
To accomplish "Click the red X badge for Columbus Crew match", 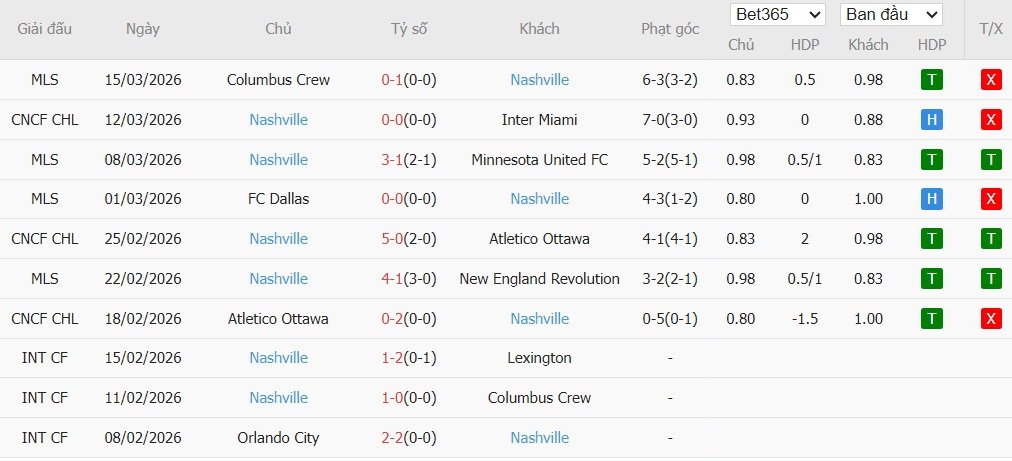I will pyautogui.click(x=991, y=80).
